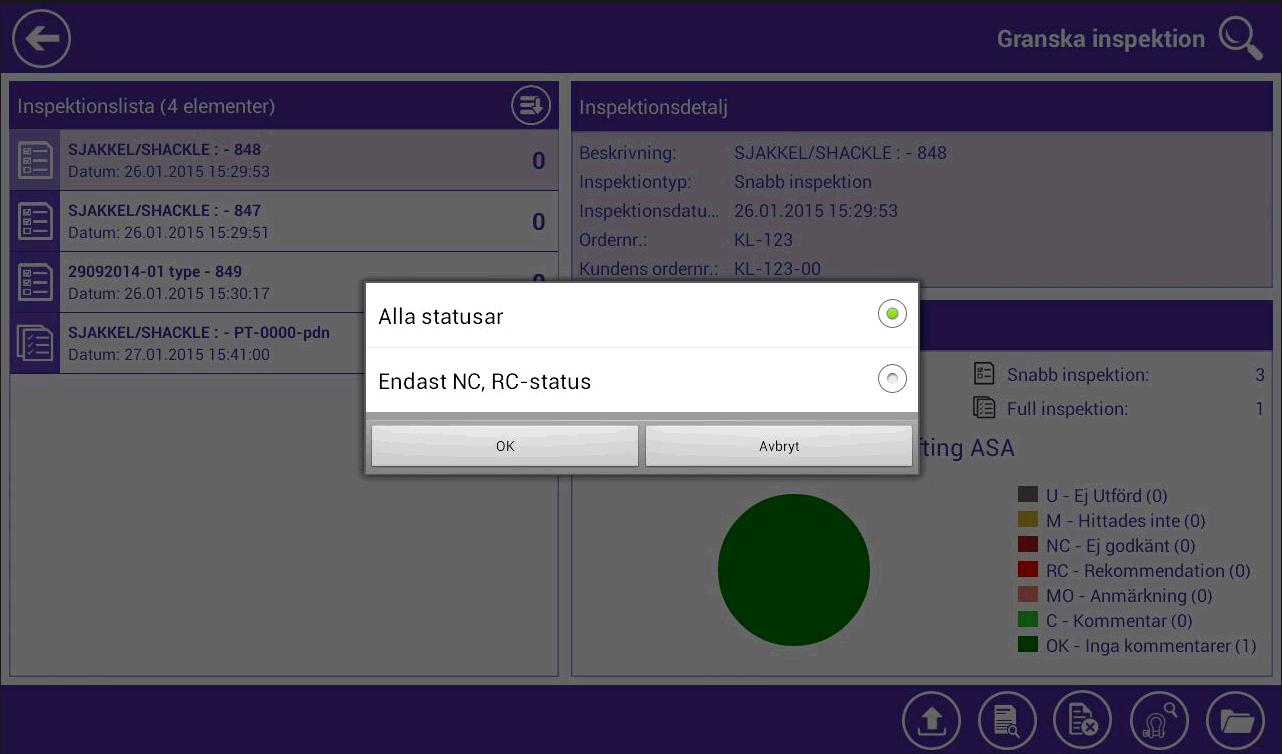Tap 'Datum: 26.01.2015 15:30:17' line
The height and width of the screenshot is (754, 1282).
[169, 293]
